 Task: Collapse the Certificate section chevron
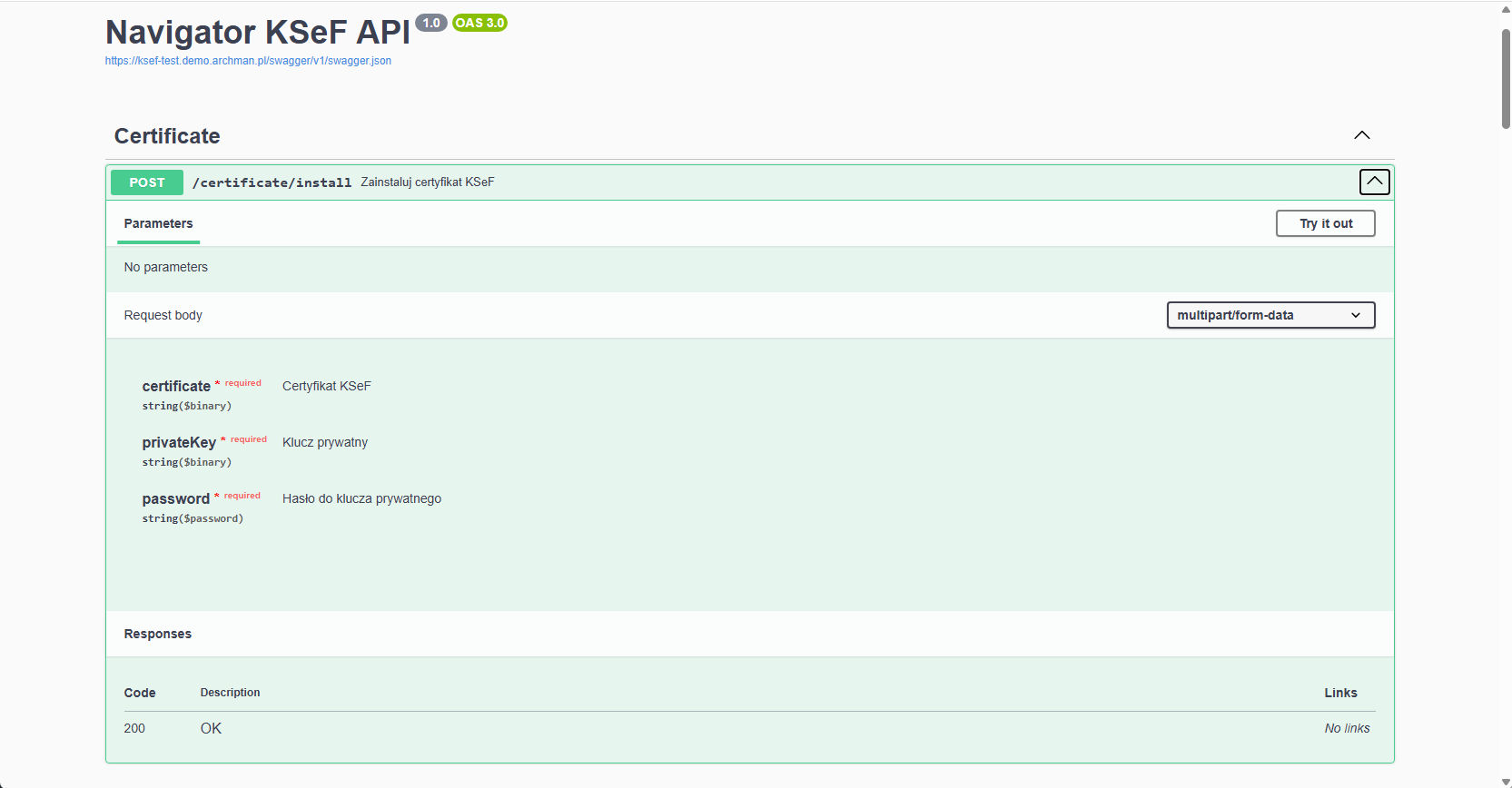[1361, 135]
